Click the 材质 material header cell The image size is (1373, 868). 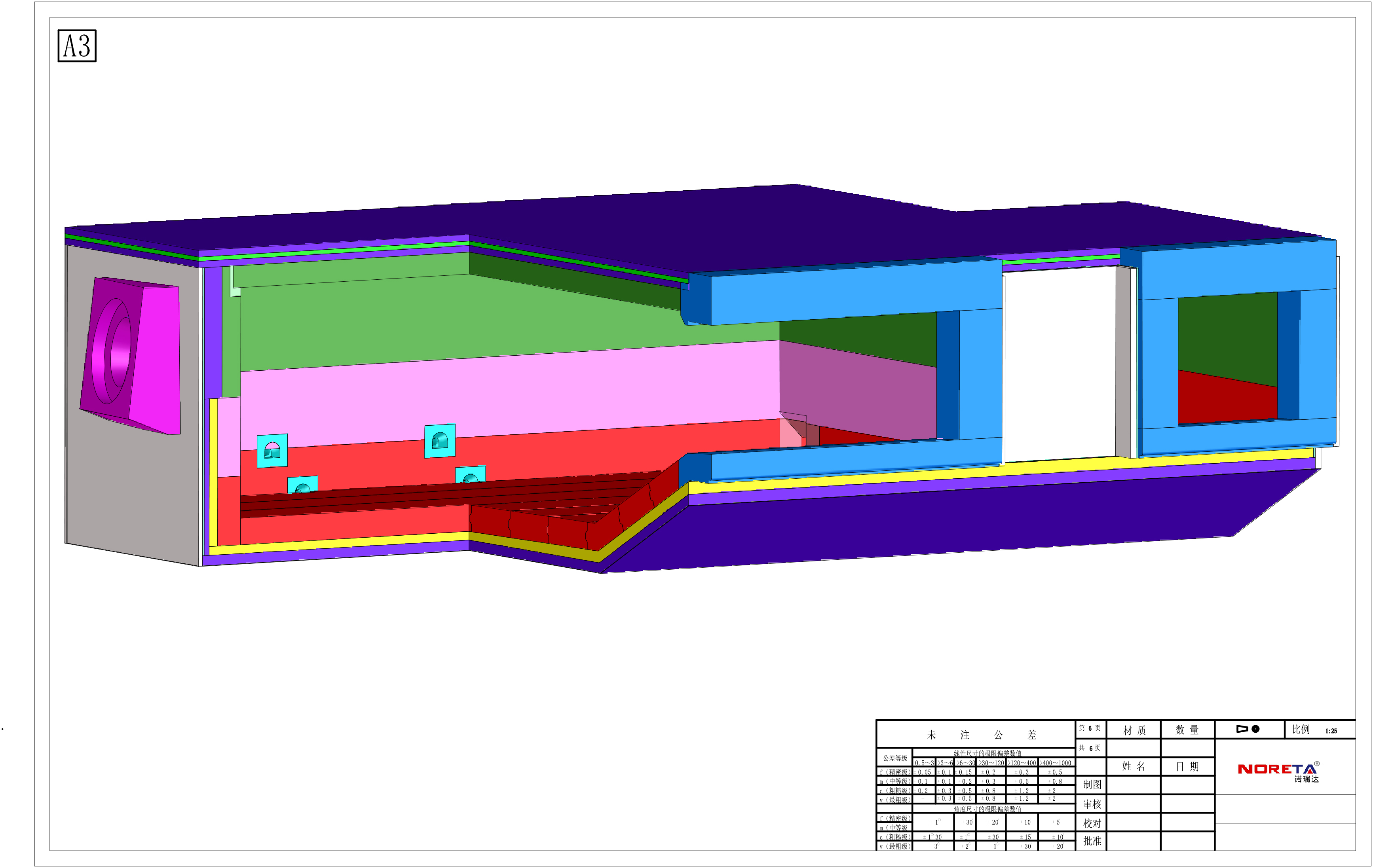click(x=1134, y=731)
